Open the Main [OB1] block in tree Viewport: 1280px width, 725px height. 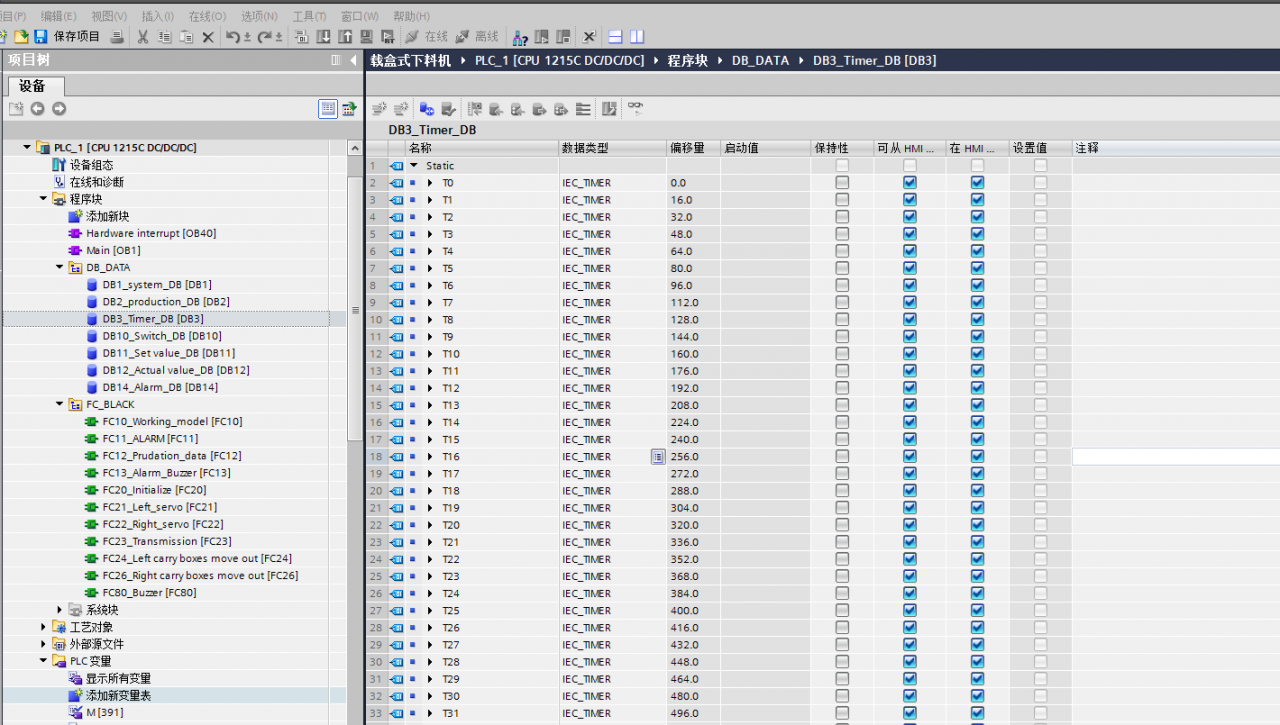click(x=112, y=251)
